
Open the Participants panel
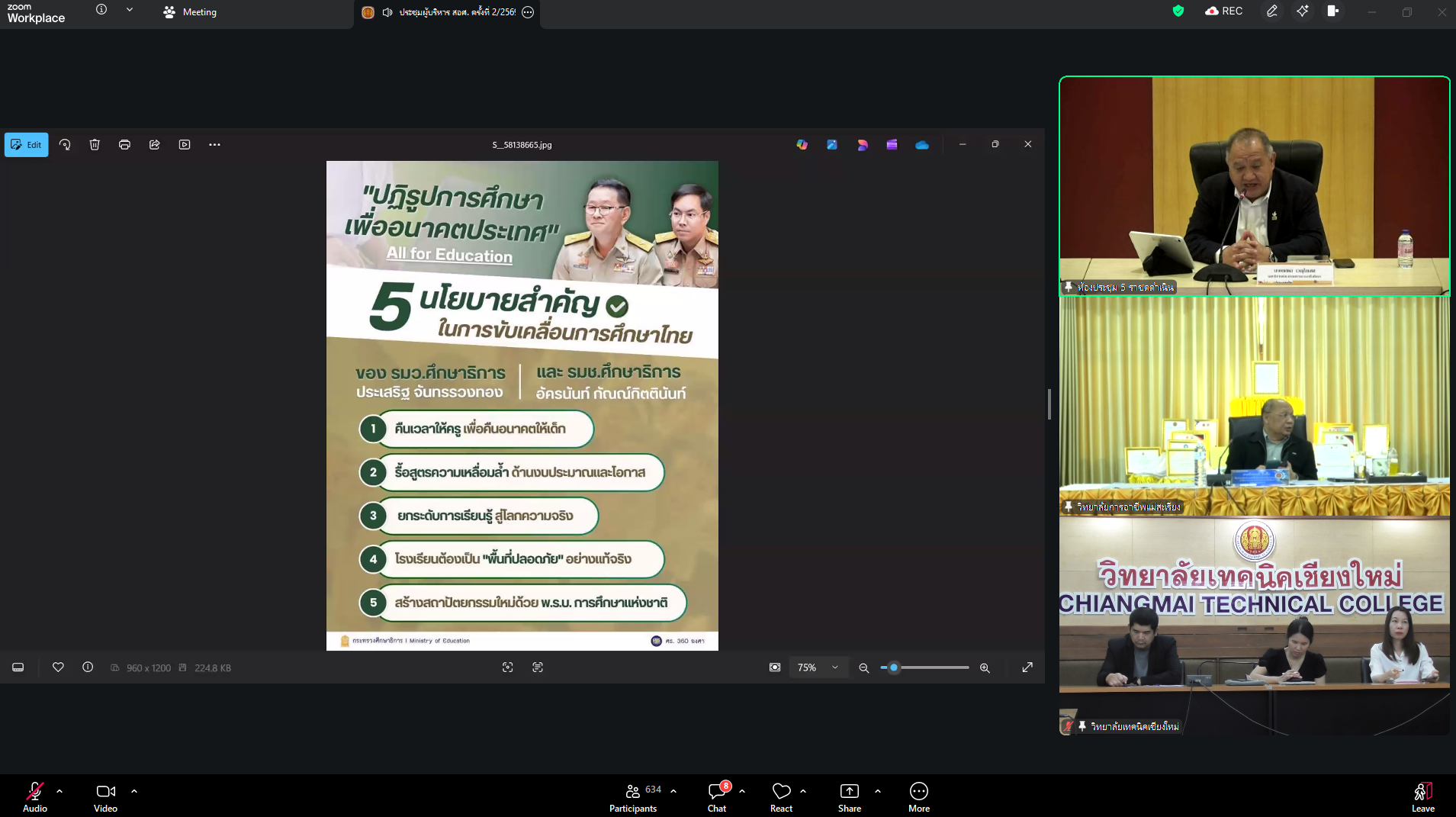(x=633, y=796)
